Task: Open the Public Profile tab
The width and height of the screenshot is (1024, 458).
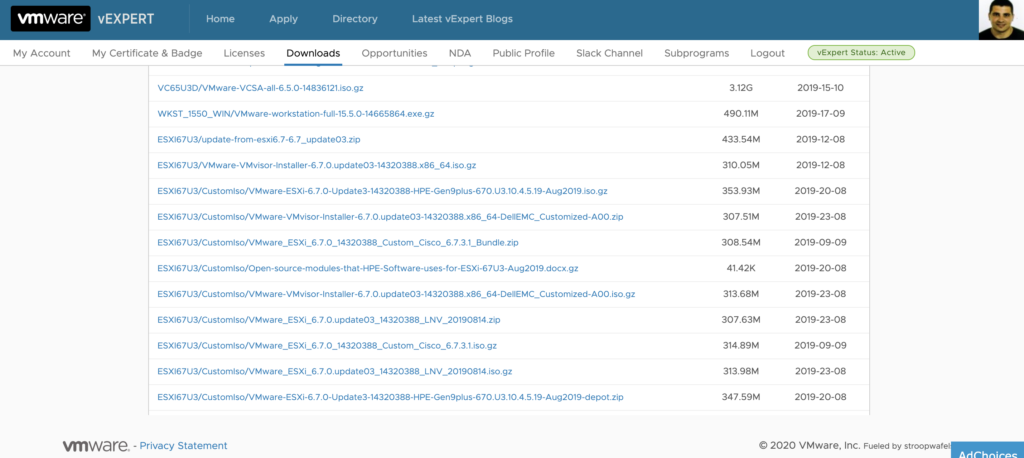Action: point(524,53)
